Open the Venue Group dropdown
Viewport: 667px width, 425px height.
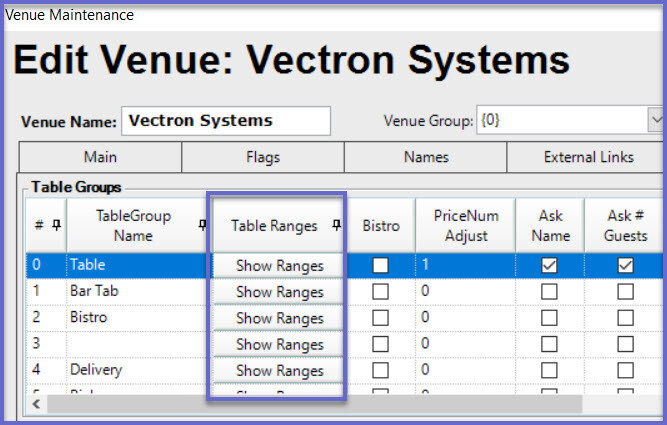pyautogui.click(x=655, y=120)
